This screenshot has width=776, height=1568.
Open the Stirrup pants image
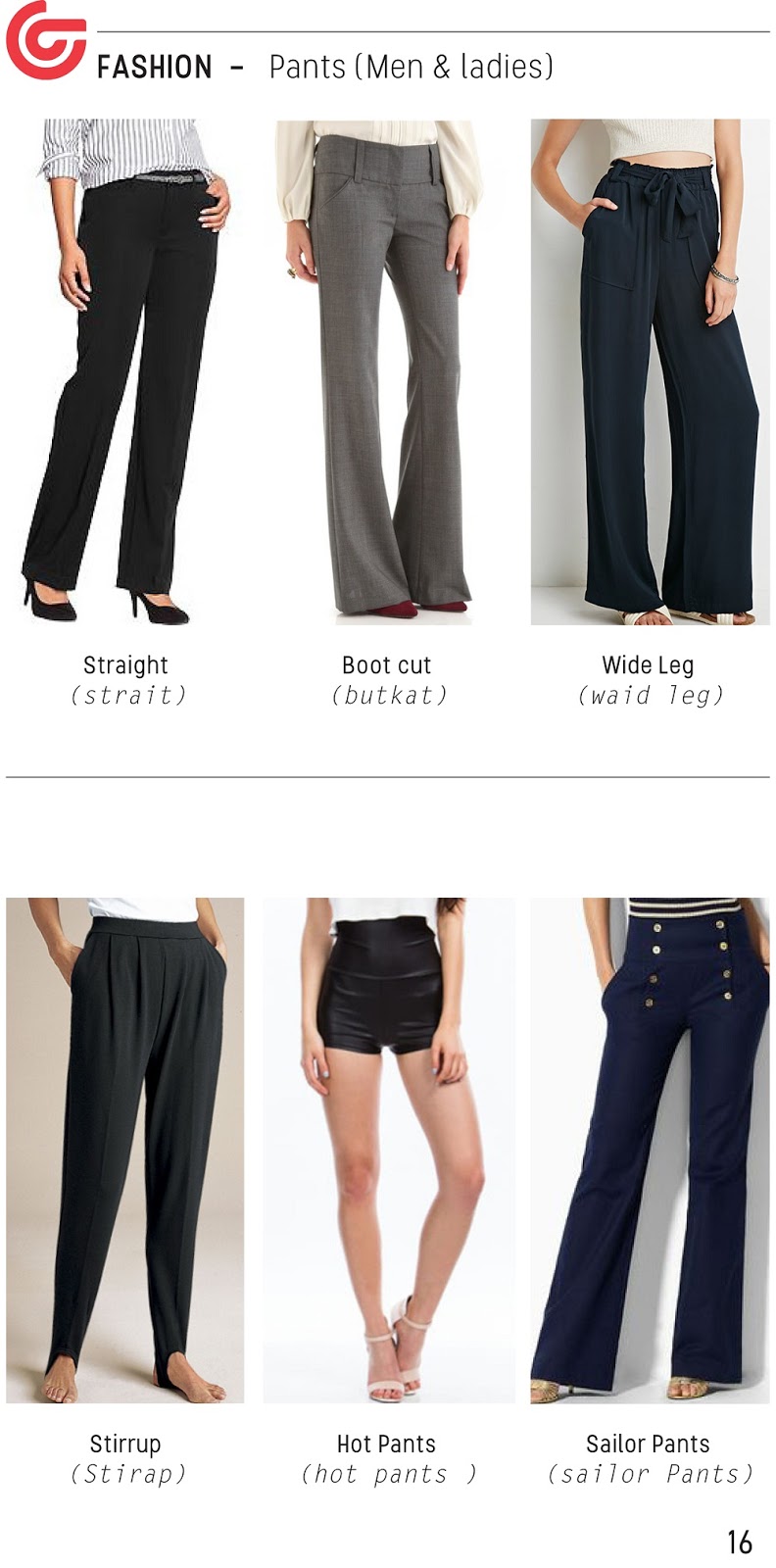[x=125, y=1151]
